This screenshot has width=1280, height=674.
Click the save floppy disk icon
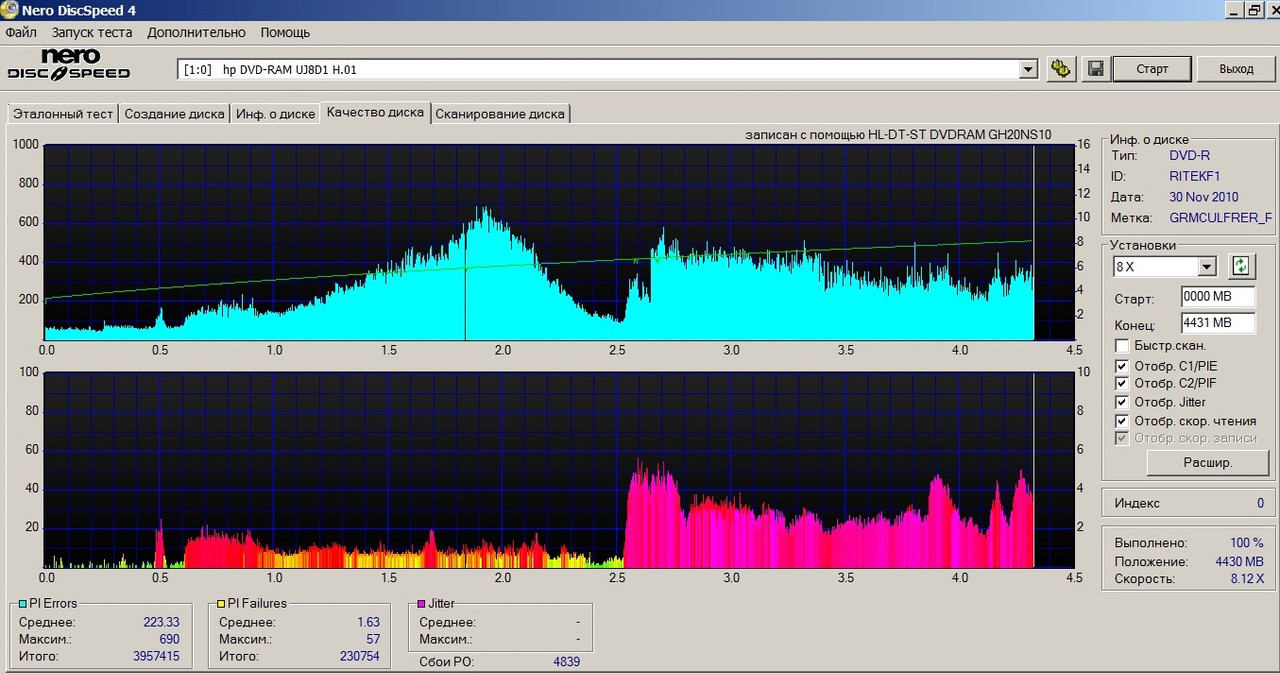click(x=1095, y=69)
